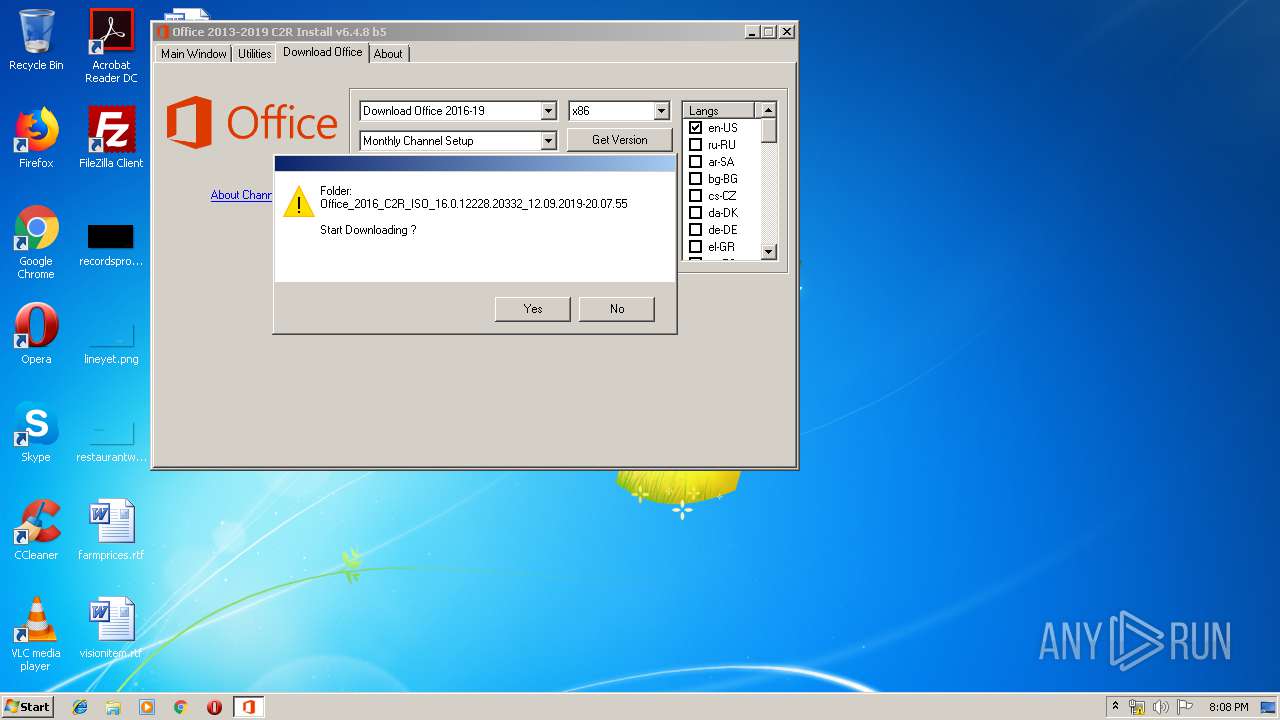The image size is (1280, 720).
Task: Open Windows Media Player taskbar icon
Action: point(147,707)
